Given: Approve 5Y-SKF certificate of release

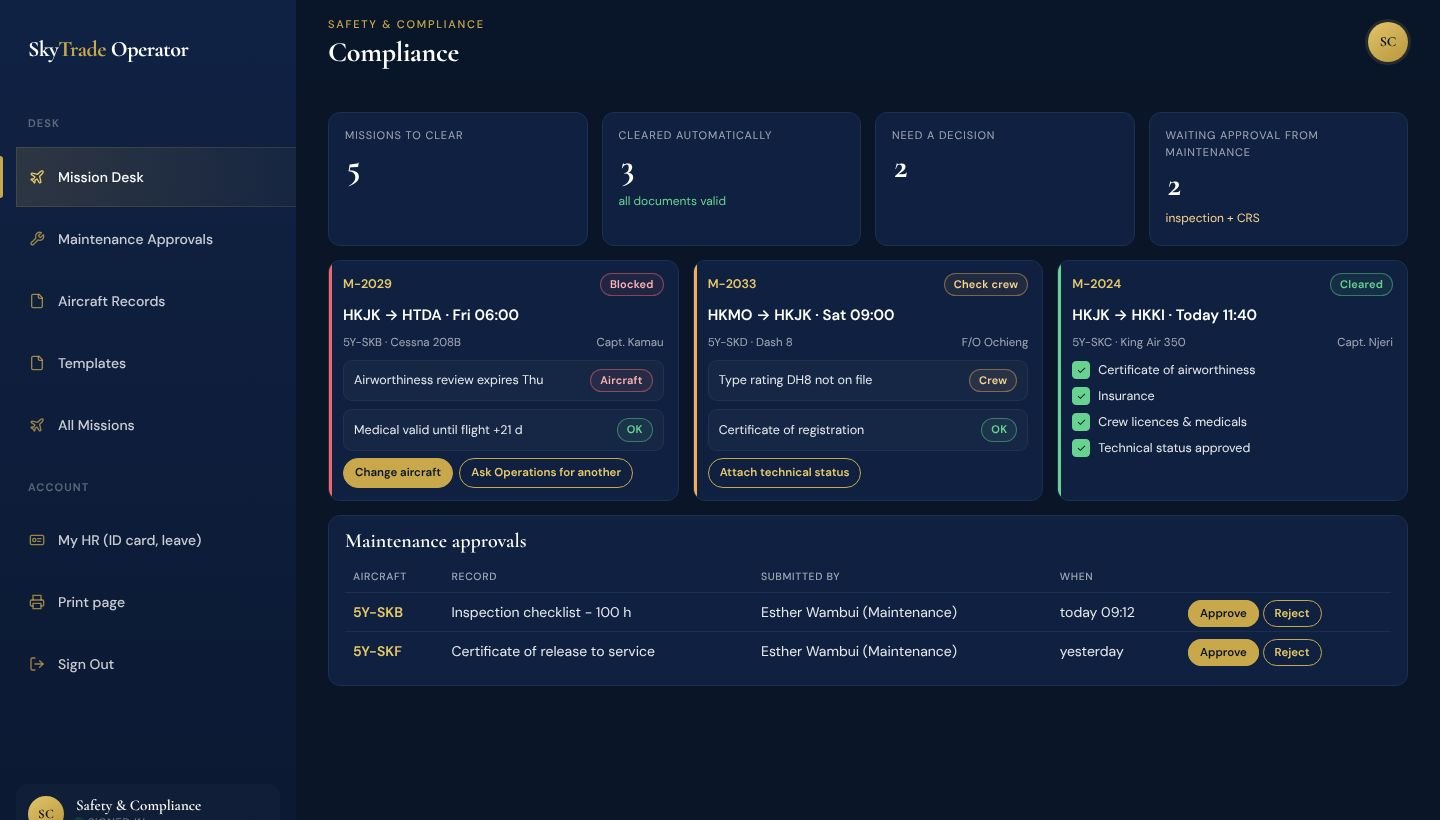Looking at the screenshot, I should click(x=1223, y=652).
